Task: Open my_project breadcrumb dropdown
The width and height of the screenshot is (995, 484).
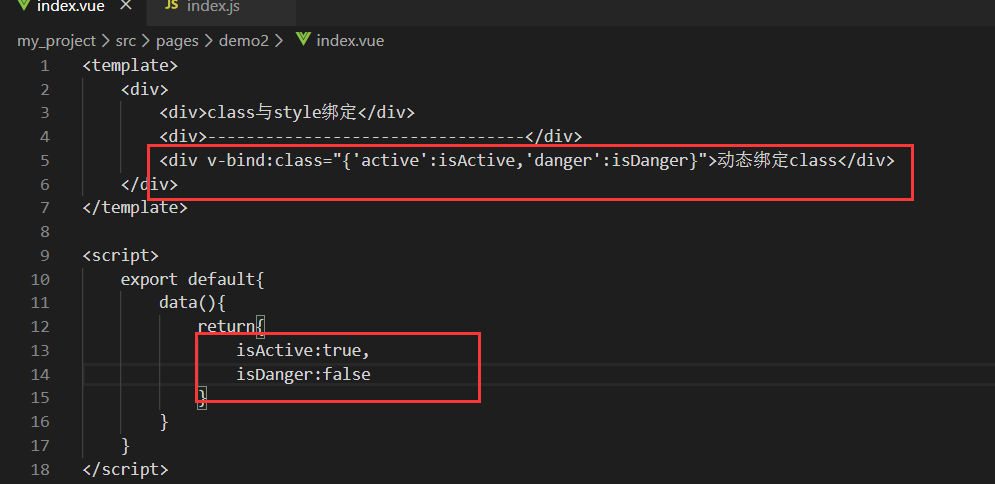Action: pos(56,41)
